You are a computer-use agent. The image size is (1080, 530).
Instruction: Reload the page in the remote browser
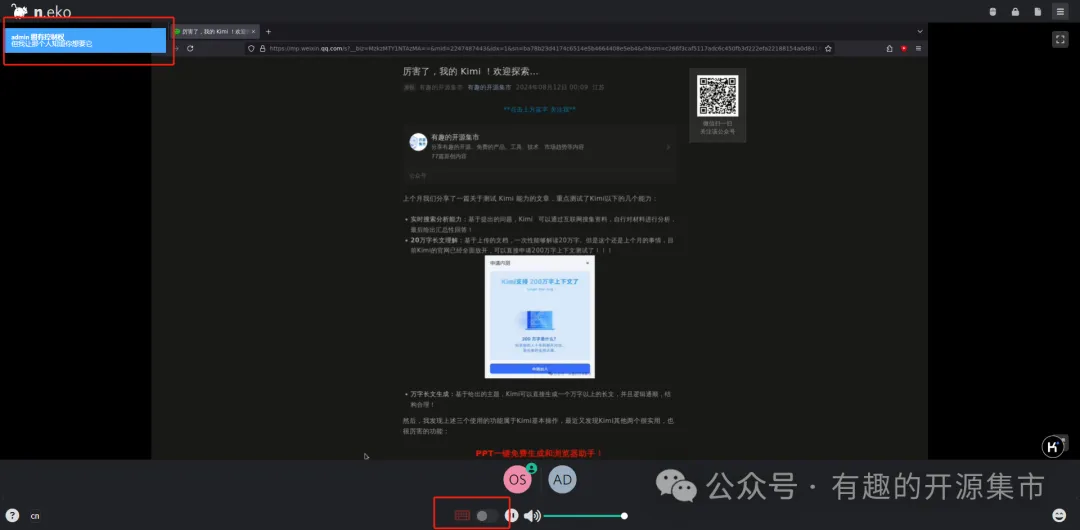[x=190, y=48]
